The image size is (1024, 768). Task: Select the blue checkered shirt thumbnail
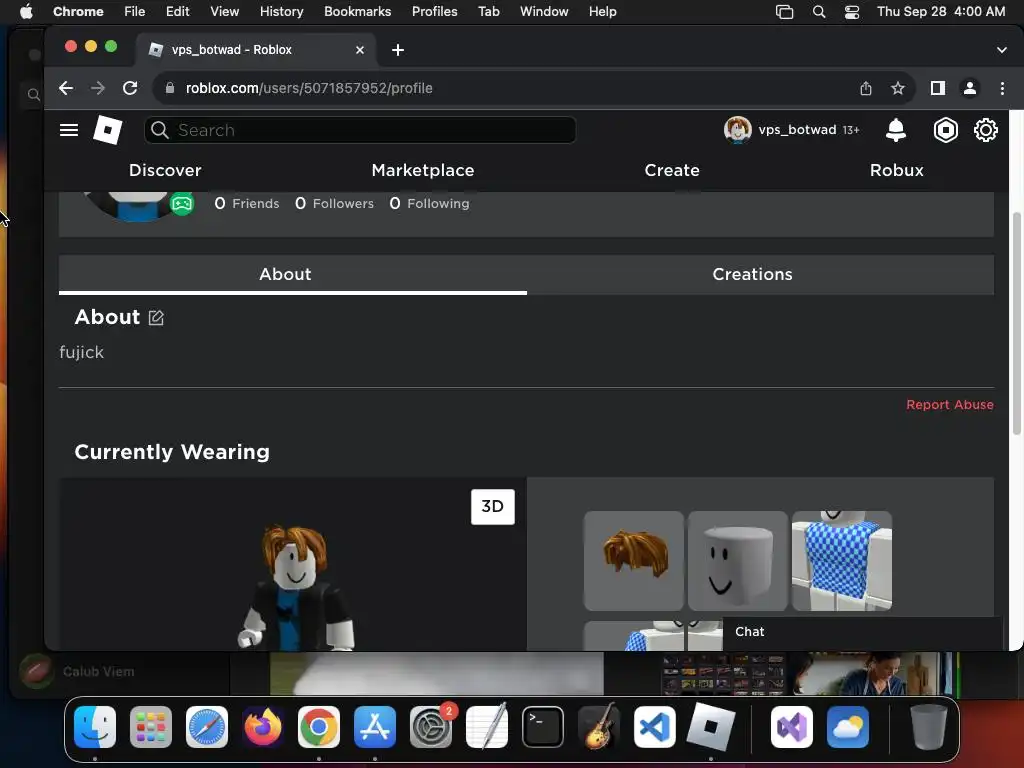842,560
